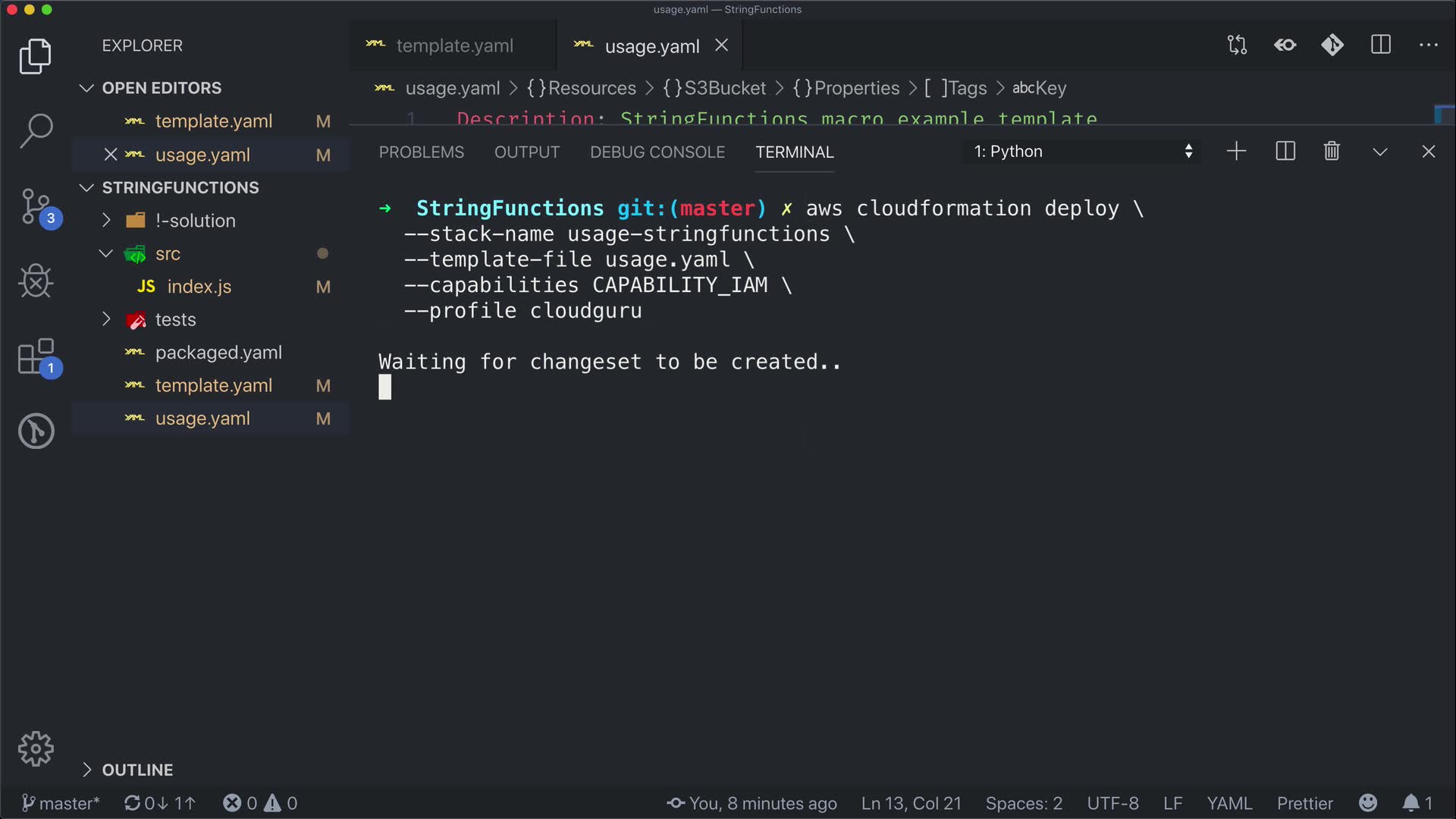This screenshot has height=819, width=1456.
Task: Open the terminal selector dropdown '1: Python'
Action: (1082, 152)
